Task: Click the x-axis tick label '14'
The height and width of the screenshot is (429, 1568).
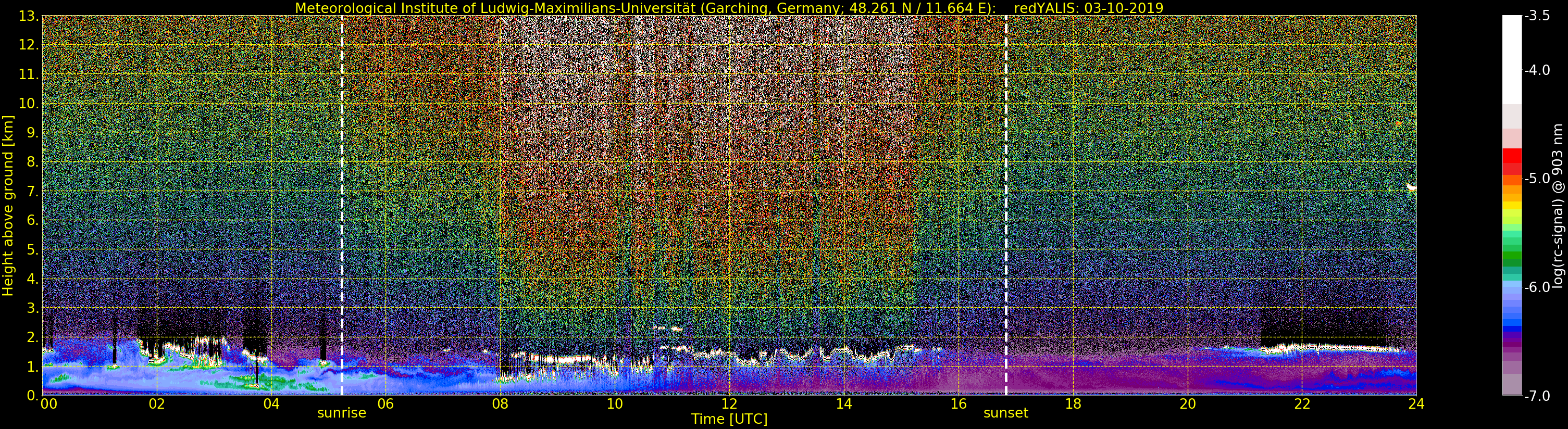Action: tap(844, 403)
